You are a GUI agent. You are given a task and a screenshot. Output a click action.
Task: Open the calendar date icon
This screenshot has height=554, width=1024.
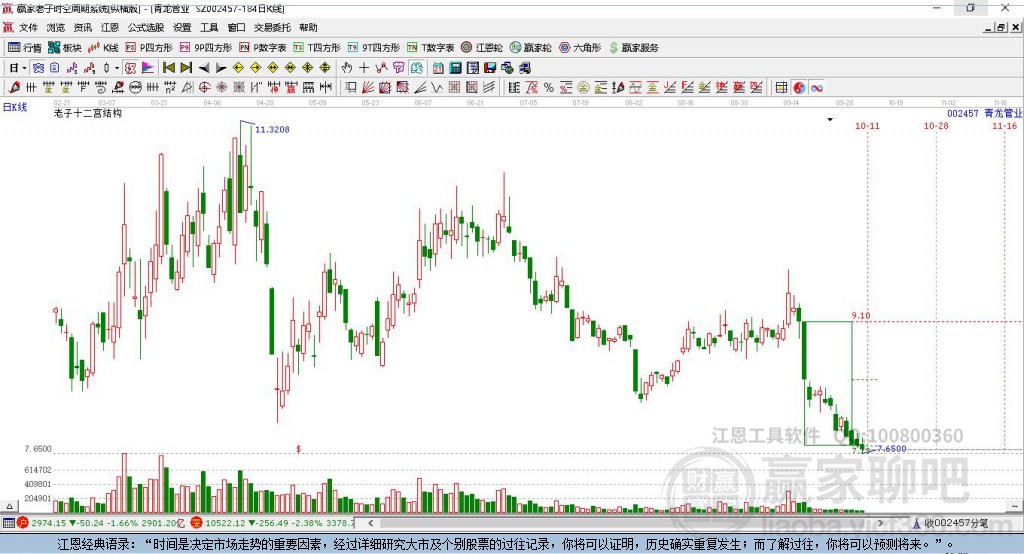[x=438, y=68]
